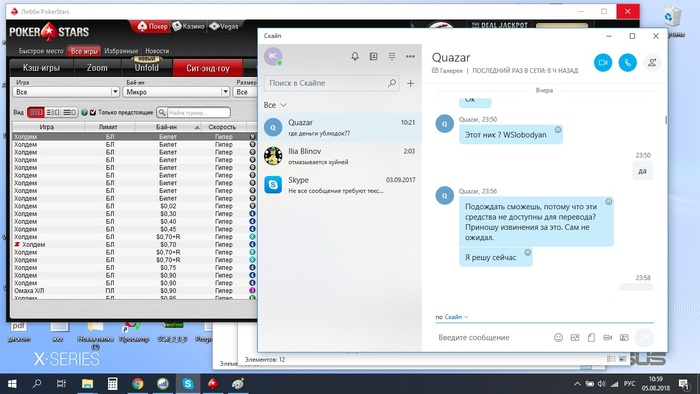Click the 'РУС' language indicator
The width and height of the screenshot is (700, 394).
[629, 384]
